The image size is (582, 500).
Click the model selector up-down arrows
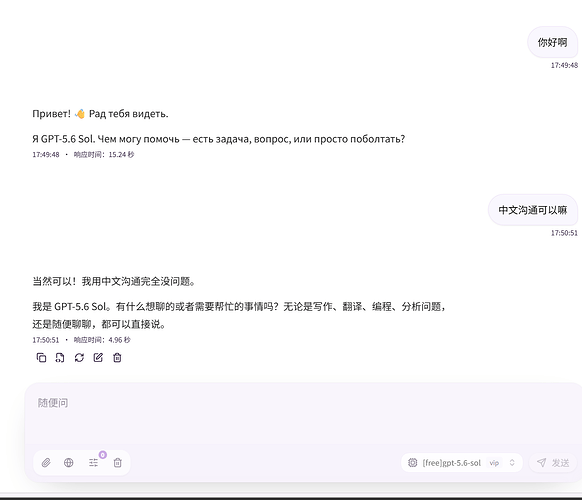(512, 463)
